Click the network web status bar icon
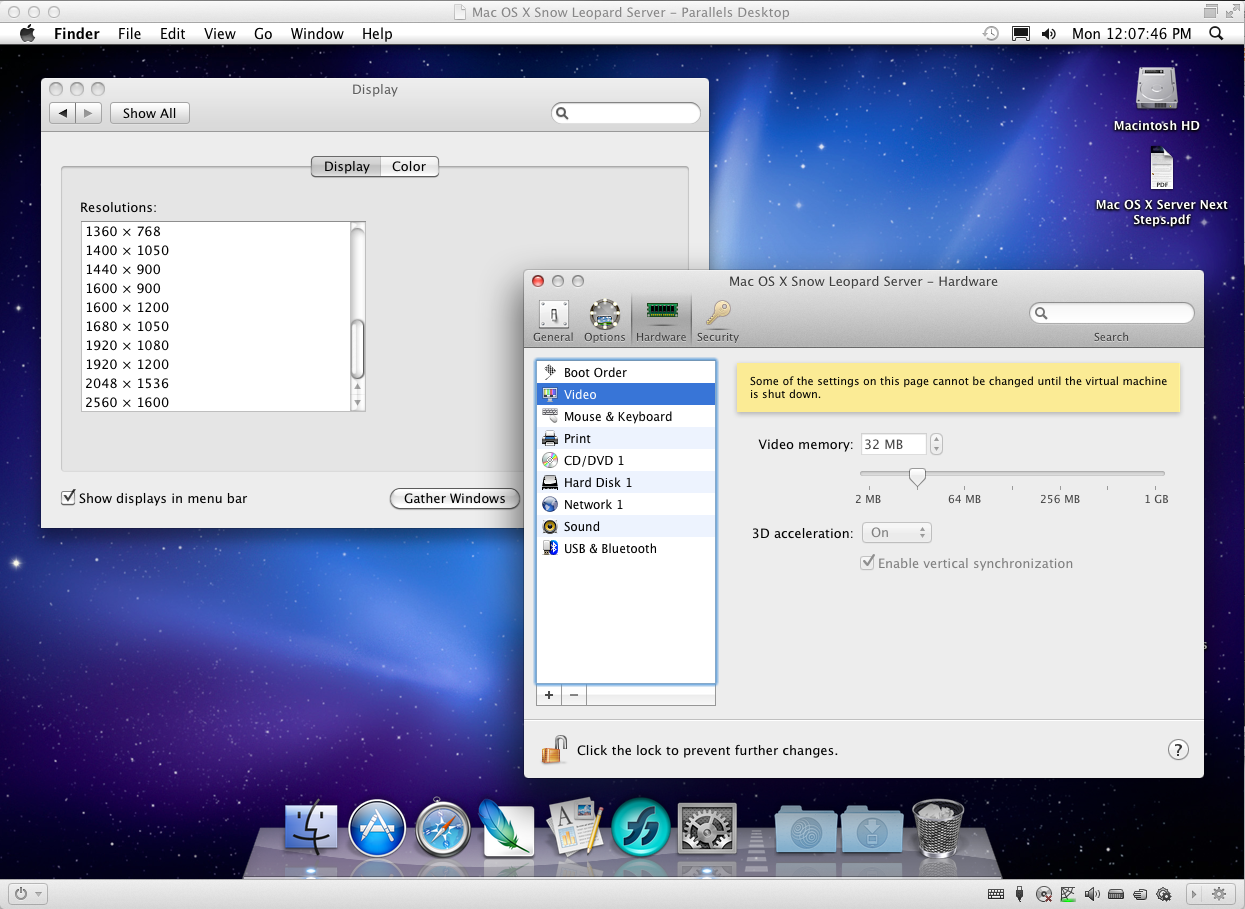The image size is (1245, 909). point(1068,894)
